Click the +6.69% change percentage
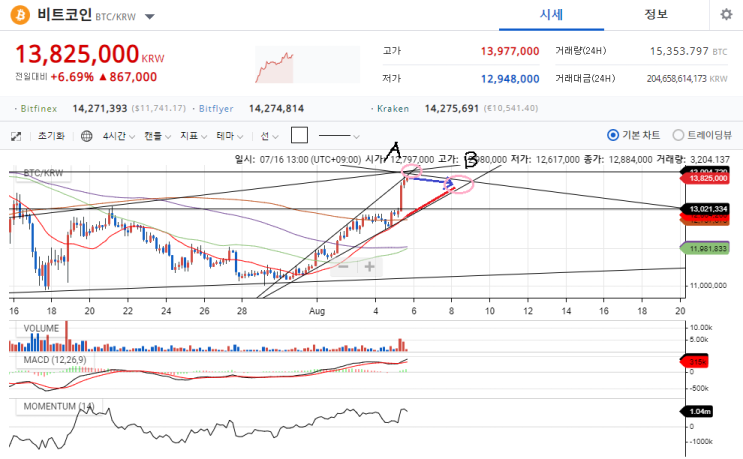 pyautogui.click(x=72, y=77)
